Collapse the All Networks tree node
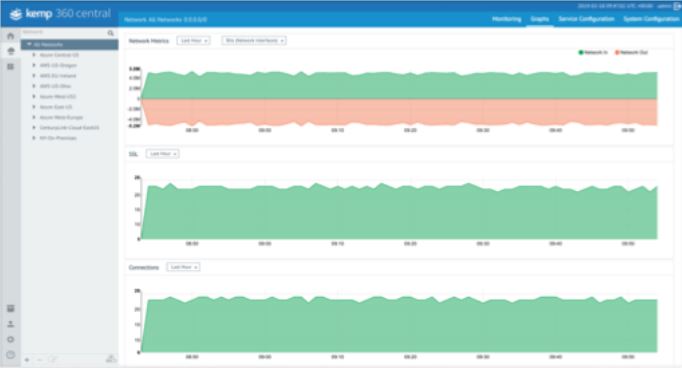This screenshot has width=682, height=368. (29, 44)
